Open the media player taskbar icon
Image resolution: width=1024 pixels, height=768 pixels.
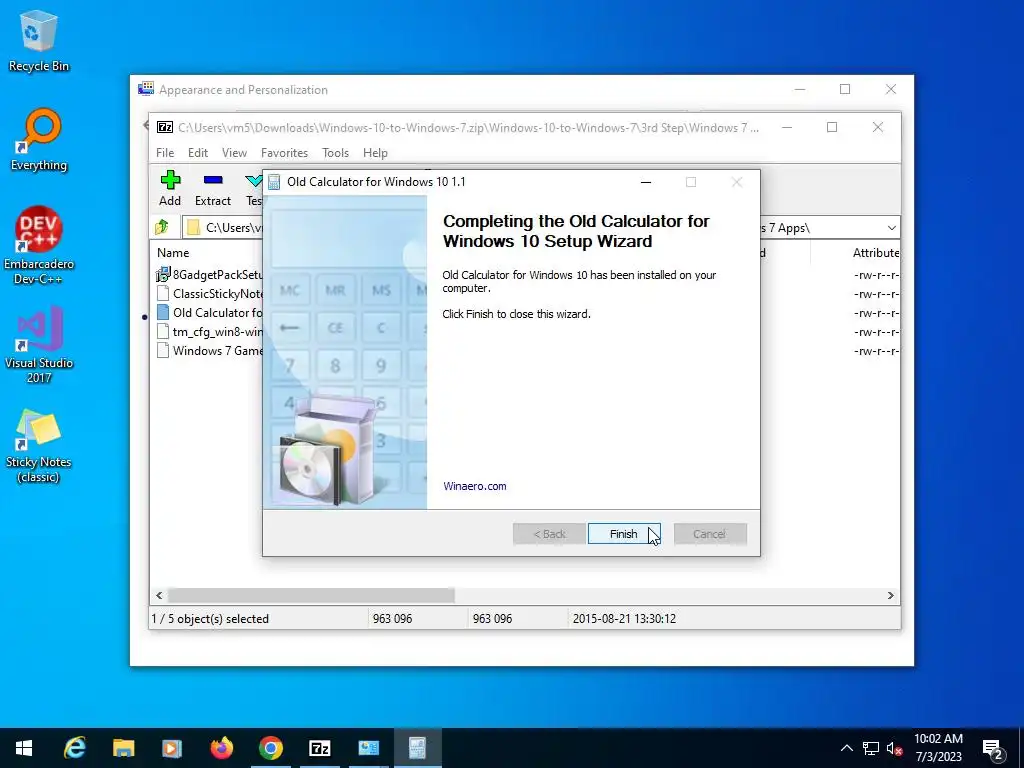point(172,748)
